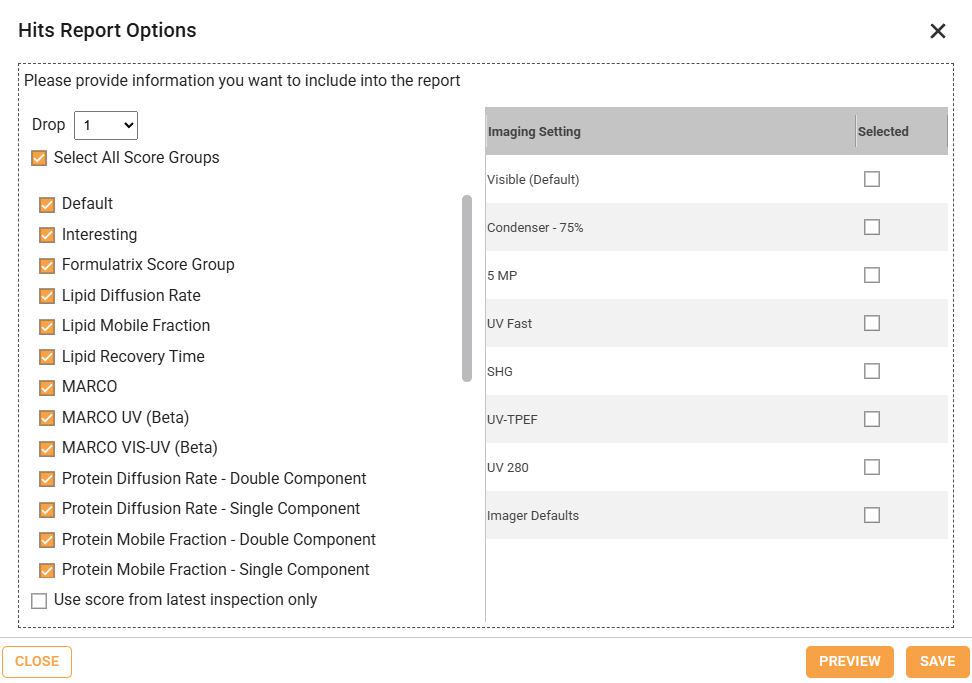Viewport: 972px width, 683px height.
Task: Click the score groups list scrollbar
Action: coord(466,288)
